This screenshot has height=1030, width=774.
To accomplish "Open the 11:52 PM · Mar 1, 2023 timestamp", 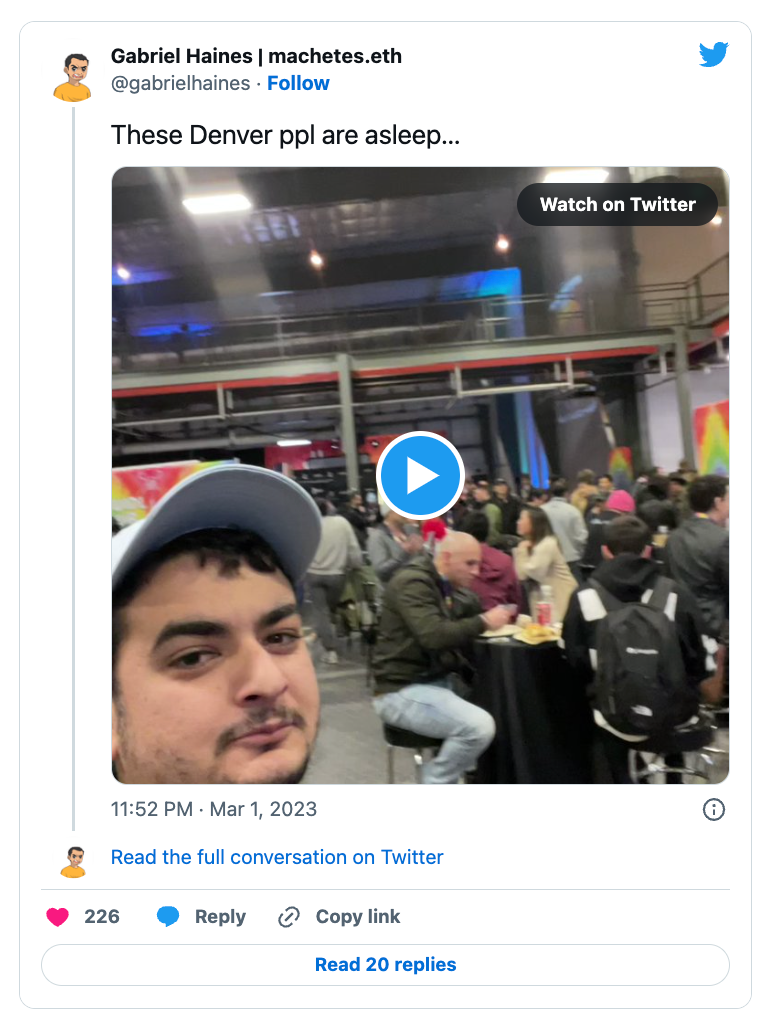I will pos(214,809).
